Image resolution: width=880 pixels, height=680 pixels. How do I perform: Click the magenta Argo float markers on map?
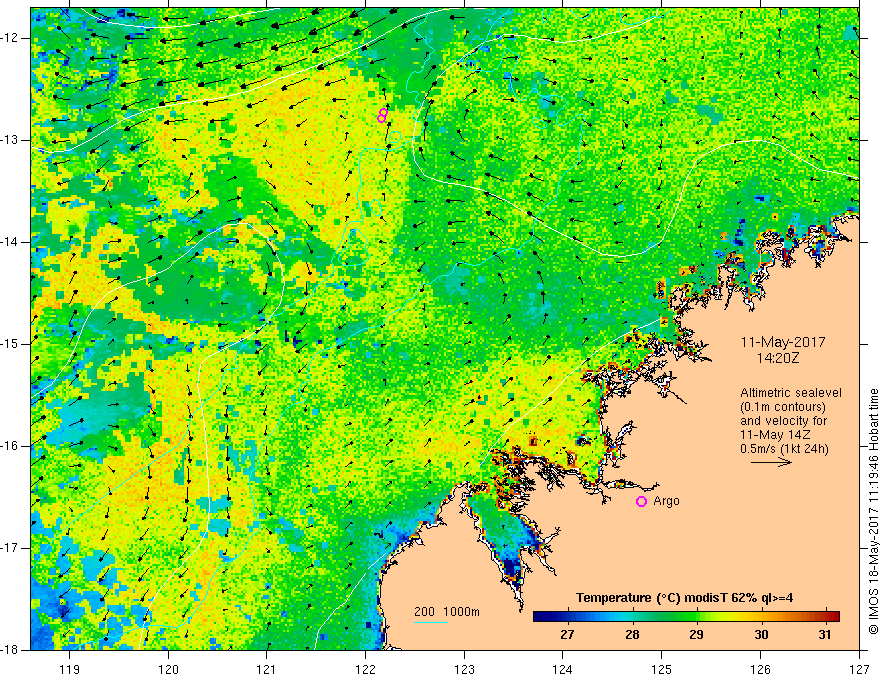(382, 115)
